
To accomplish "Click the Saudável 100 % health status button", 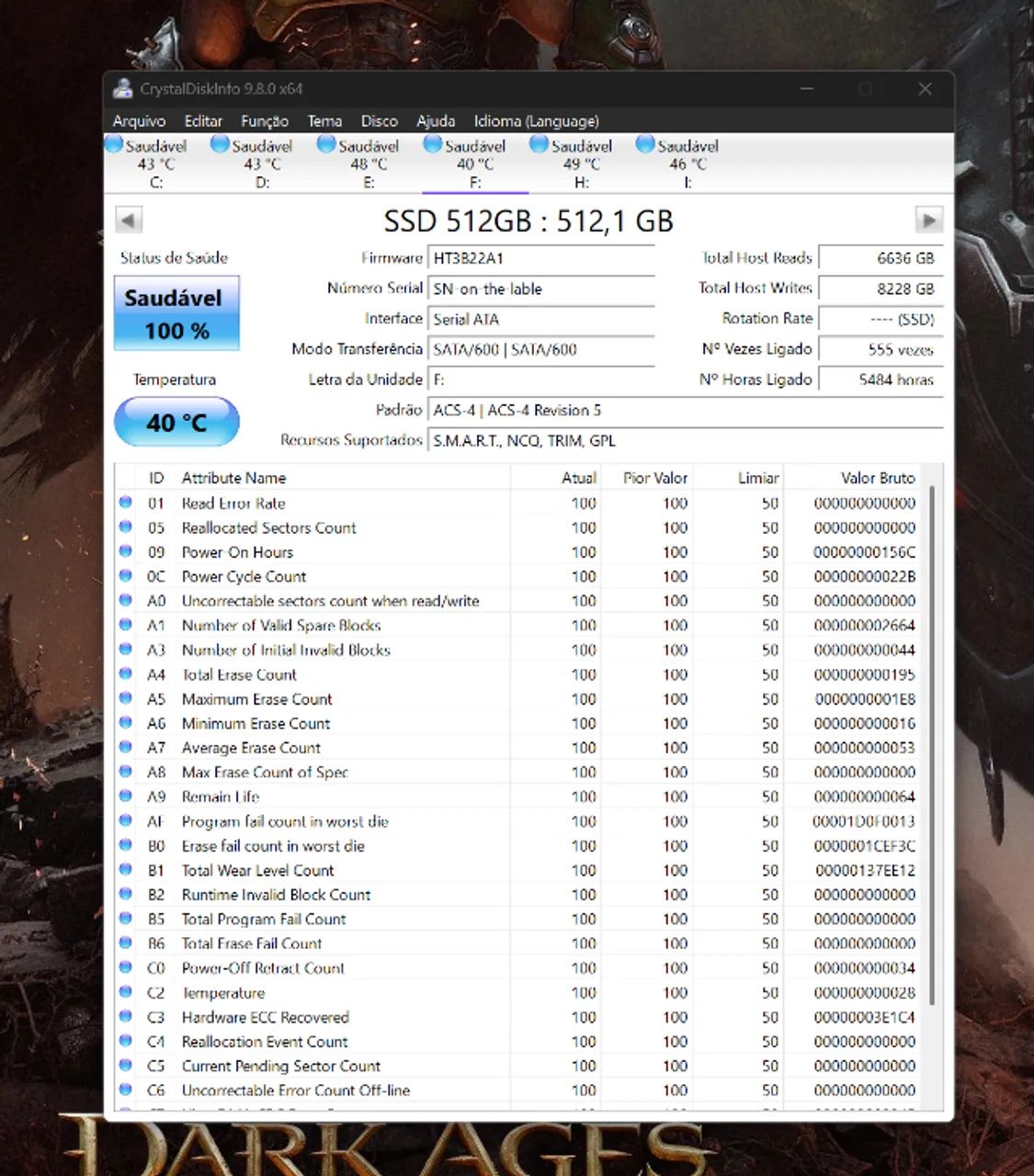I will 176,313.
